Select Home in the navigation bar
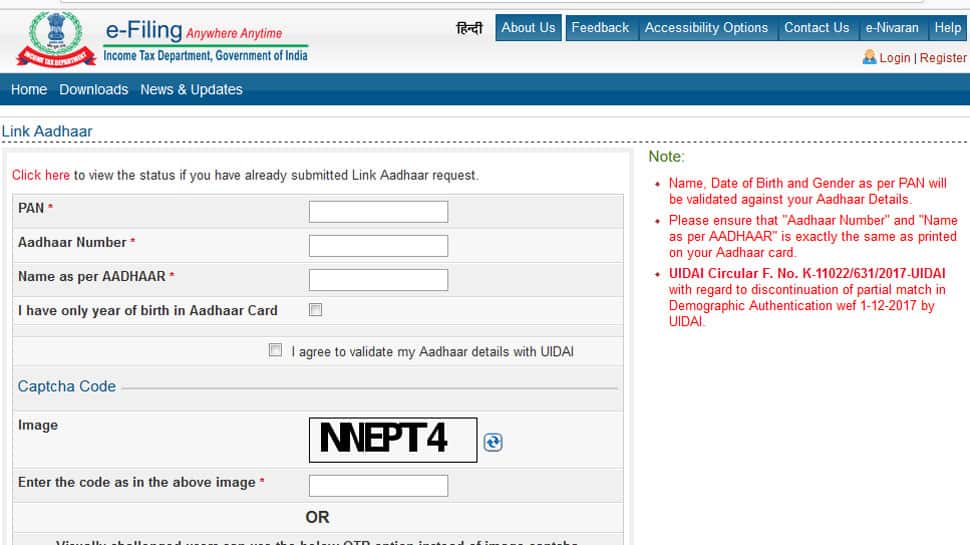Image resolution: width=970 pixels, height=545 pixels. pyautogui.click(x=28, y=90)
